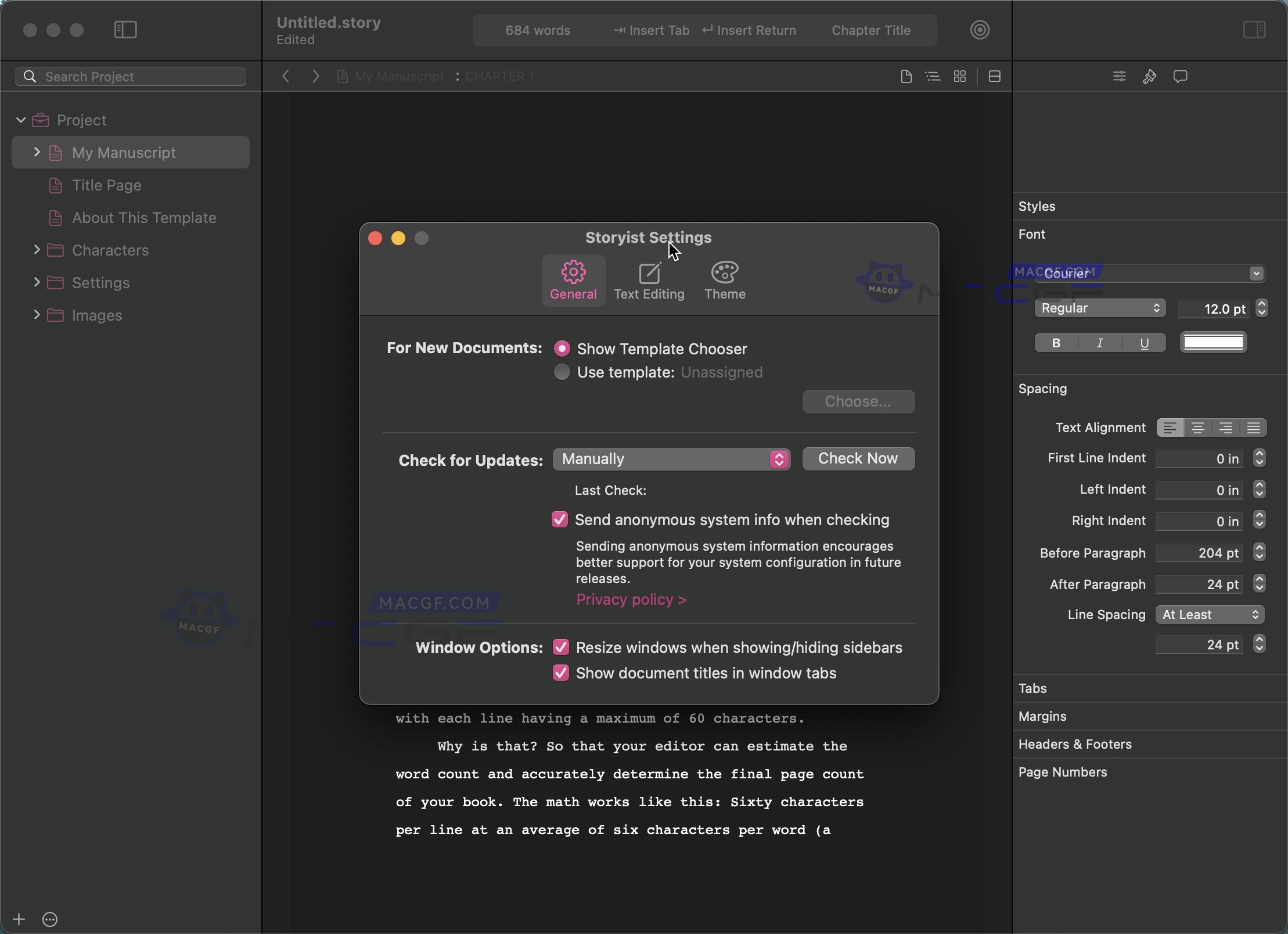Disable Show document titles in window tabs
1288x934 pixels.
click(560, 673)
